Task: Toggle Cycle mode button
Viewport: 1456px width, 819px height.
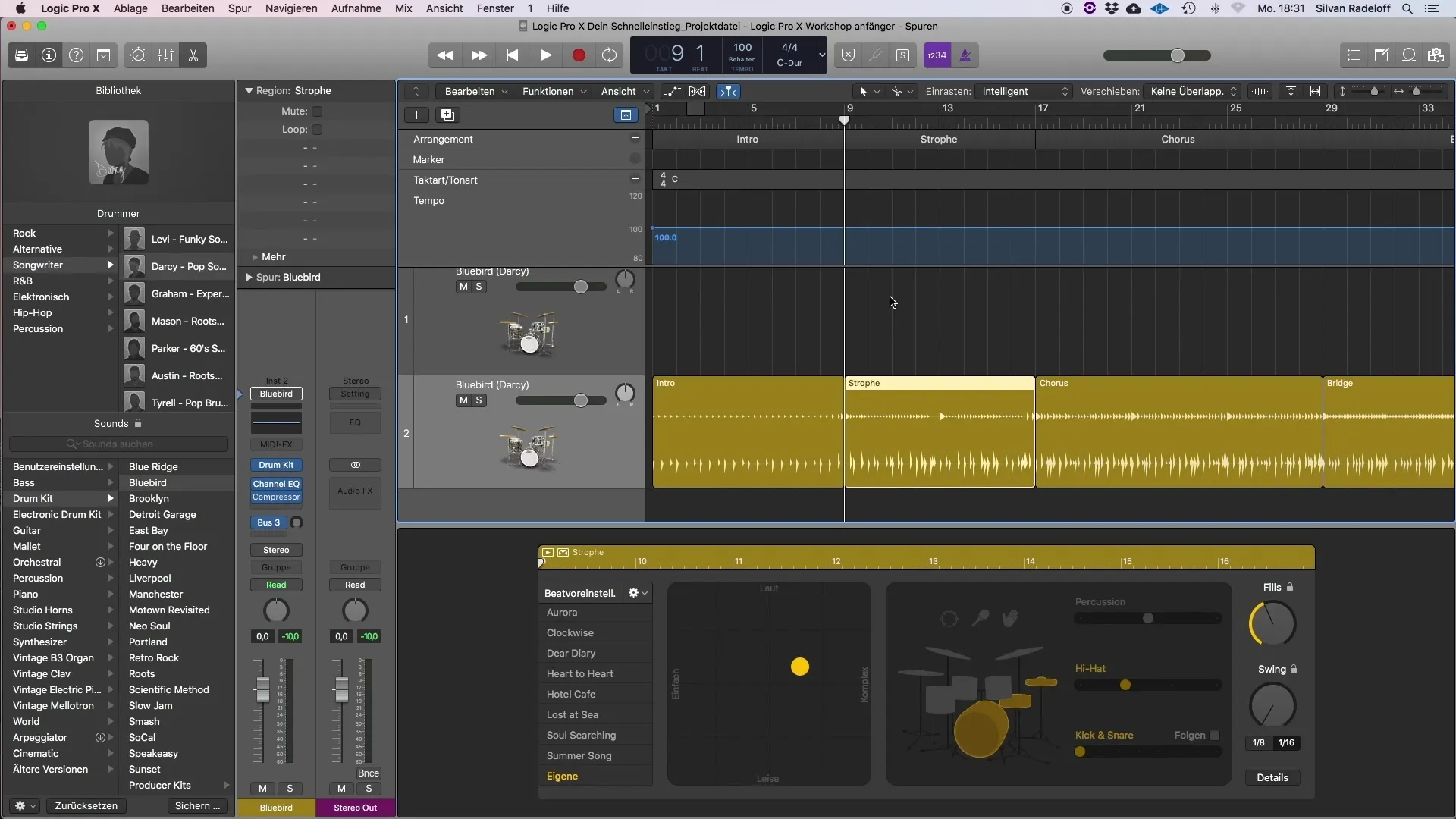Action: coord(610,55)
